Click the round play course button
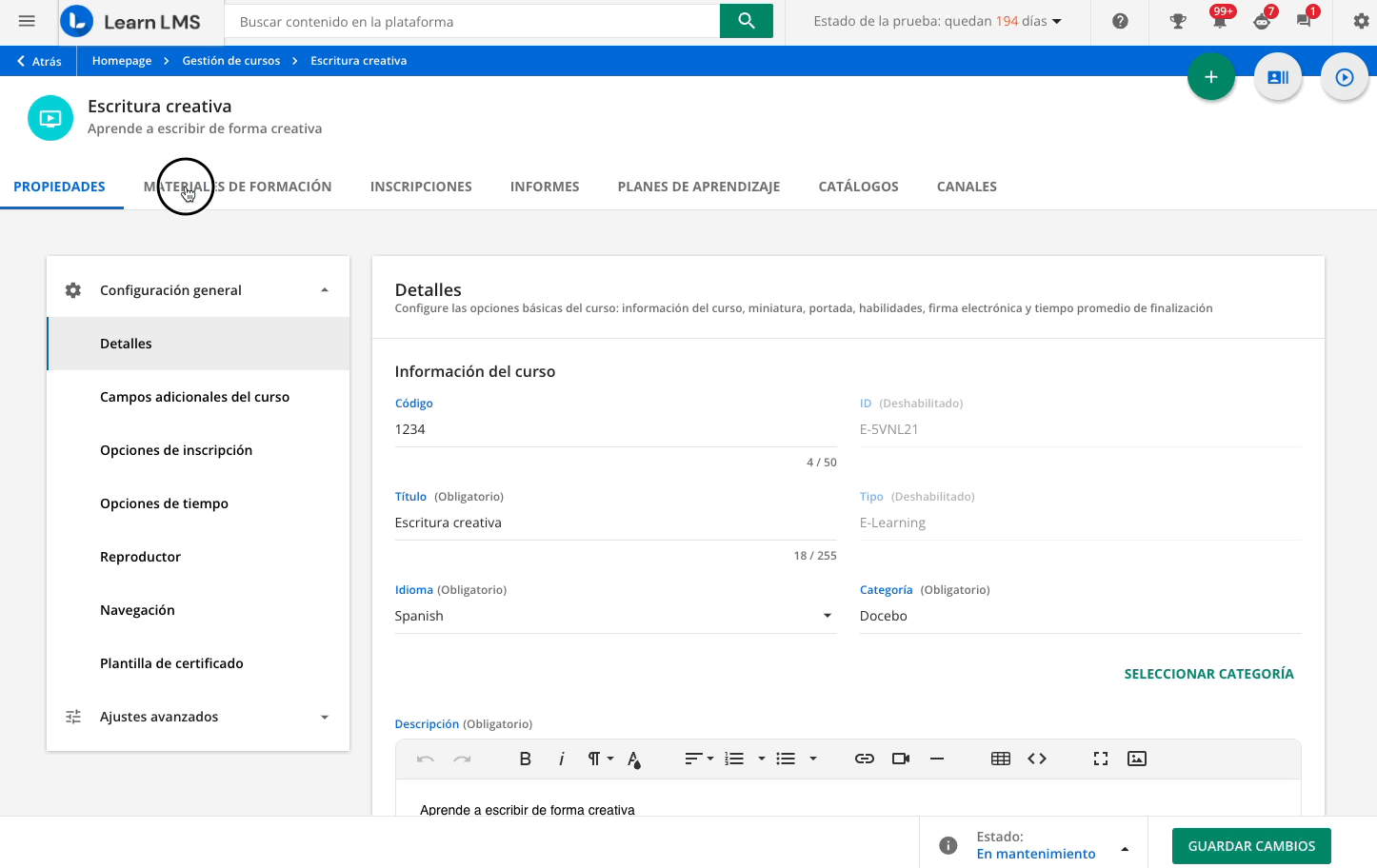Image resolution: width=1377 pixels, height=868 pixels. (1345, 77)
